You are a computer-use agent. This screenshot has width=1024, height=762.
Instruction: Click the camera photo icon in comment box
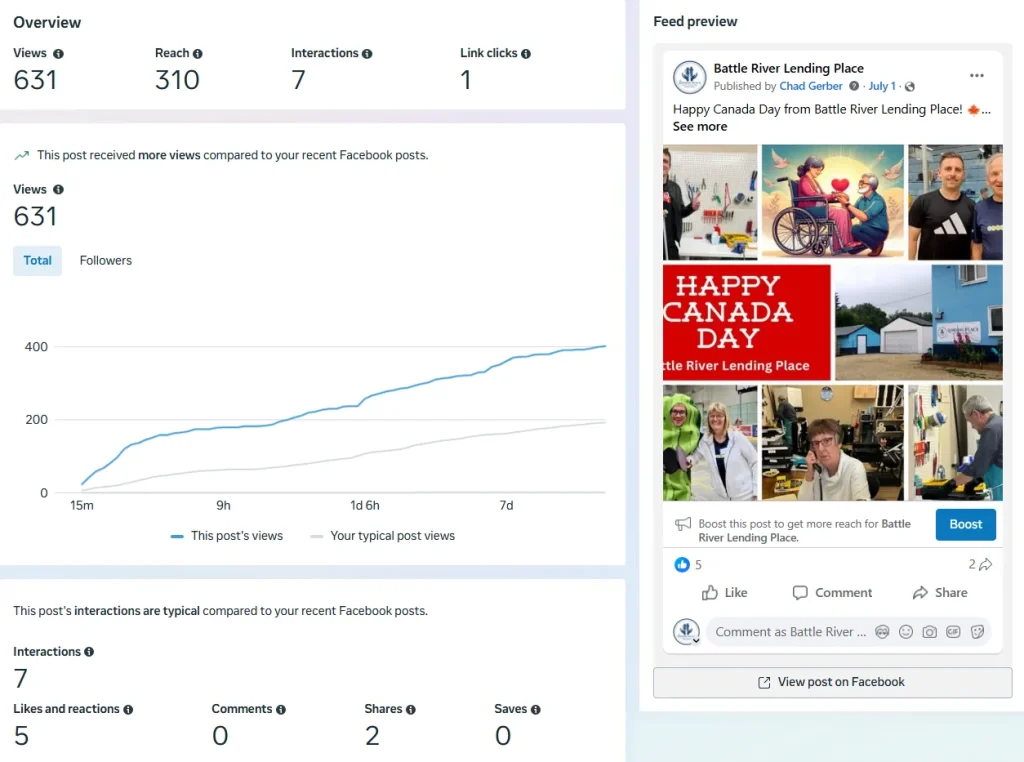[930, 632]
